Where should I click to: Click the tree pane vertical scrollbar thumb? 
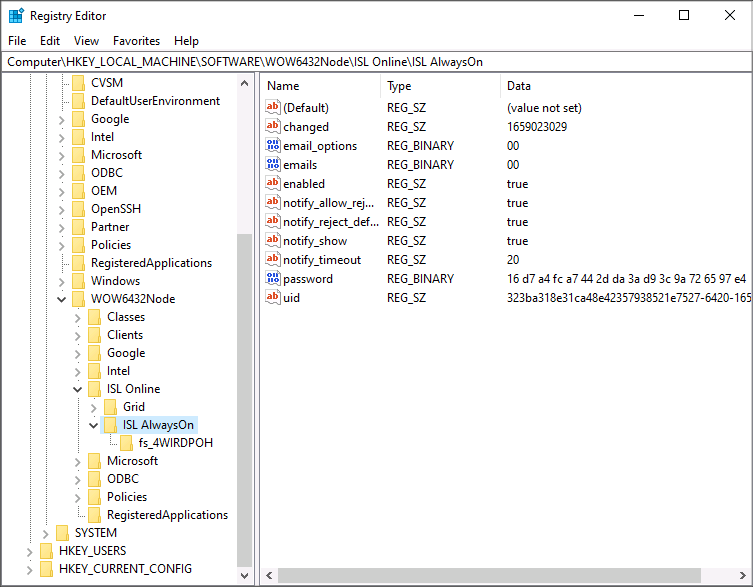click(244, 401)
